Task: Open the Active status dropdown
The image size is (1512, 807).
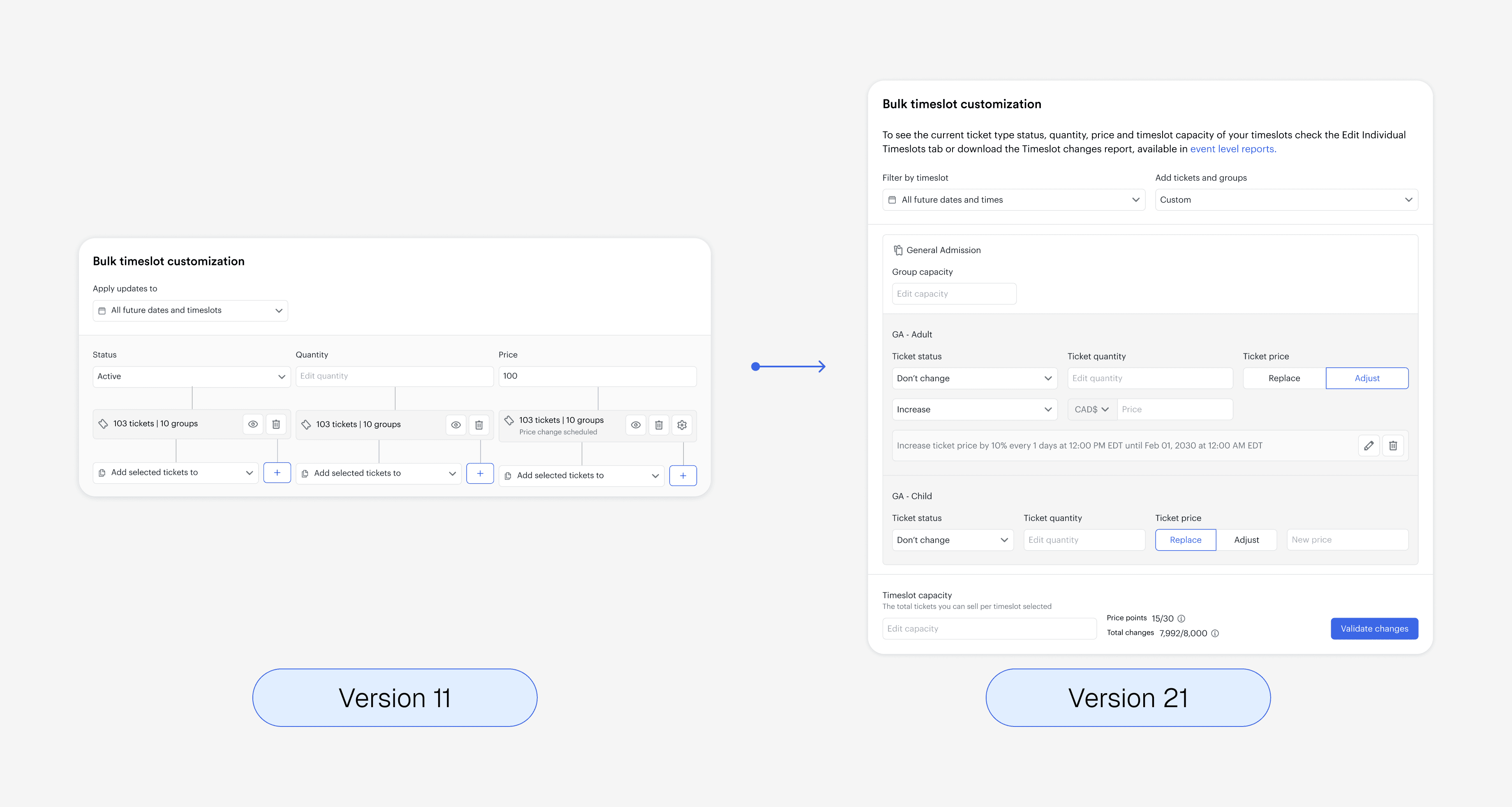Action: [x=191, y=376]
